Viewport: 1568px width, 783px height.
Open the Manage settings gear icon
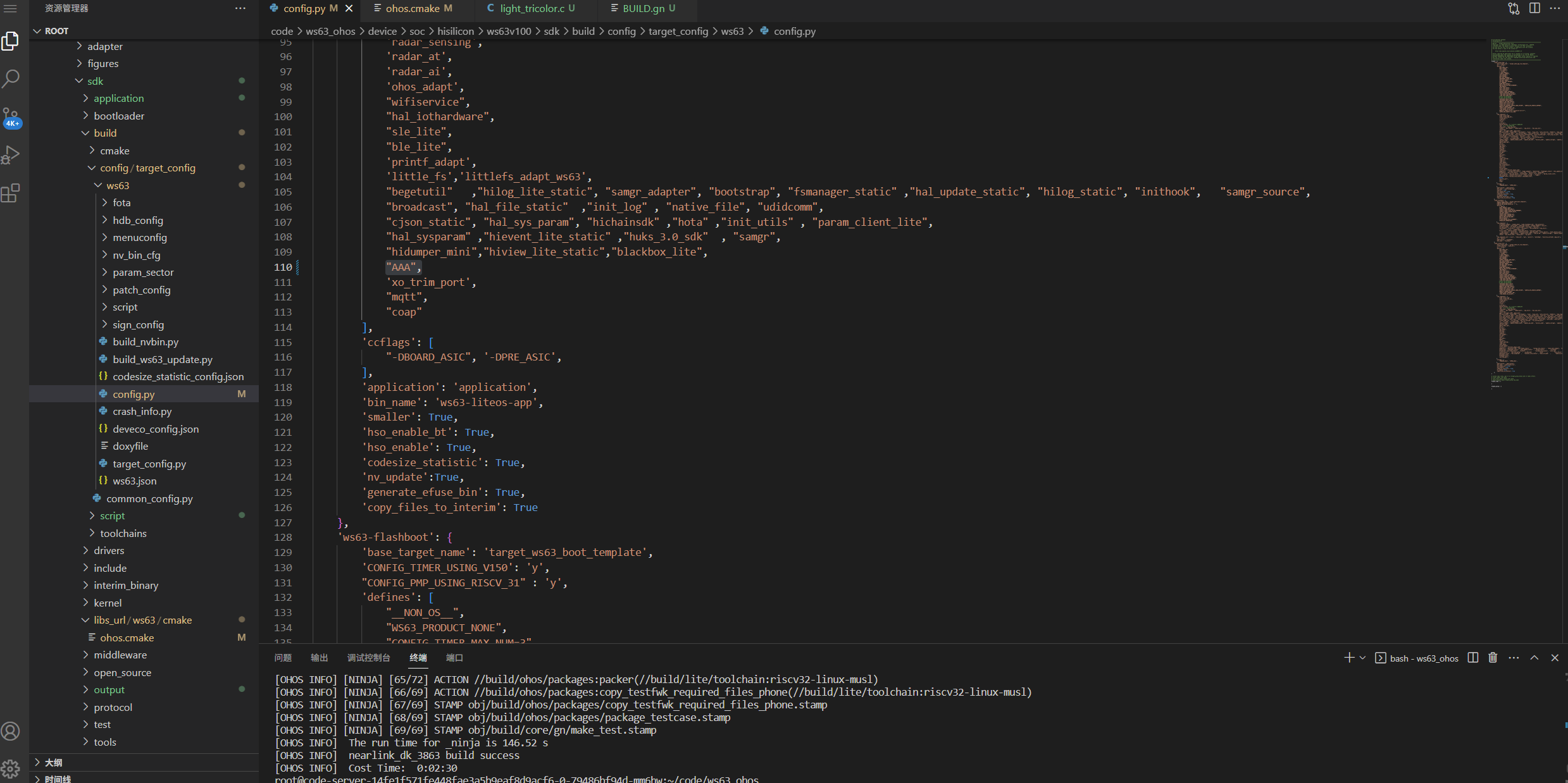coord(11,768)
